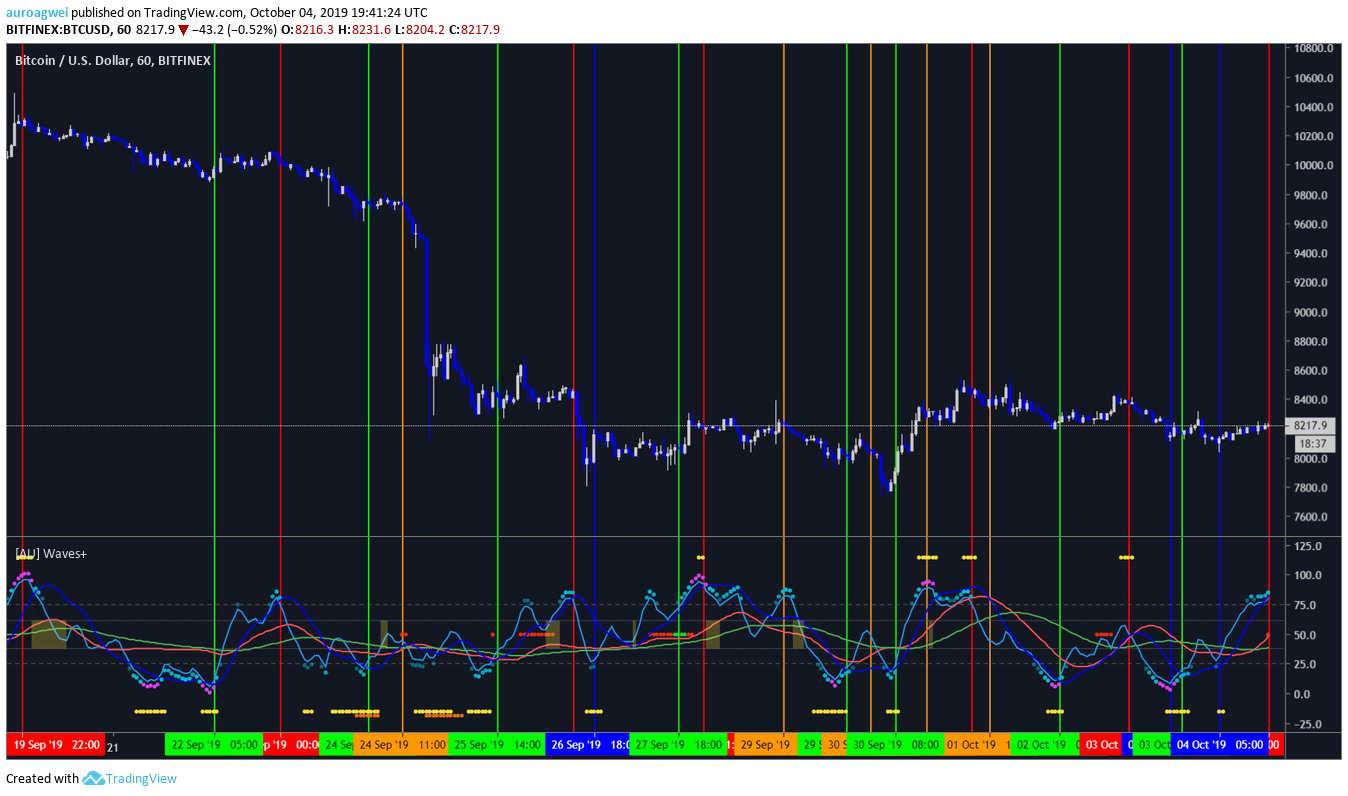The width and height of the screenshot is (1348, 796).
Task: Click the low value L:8204.2
Action: point(420,30)
